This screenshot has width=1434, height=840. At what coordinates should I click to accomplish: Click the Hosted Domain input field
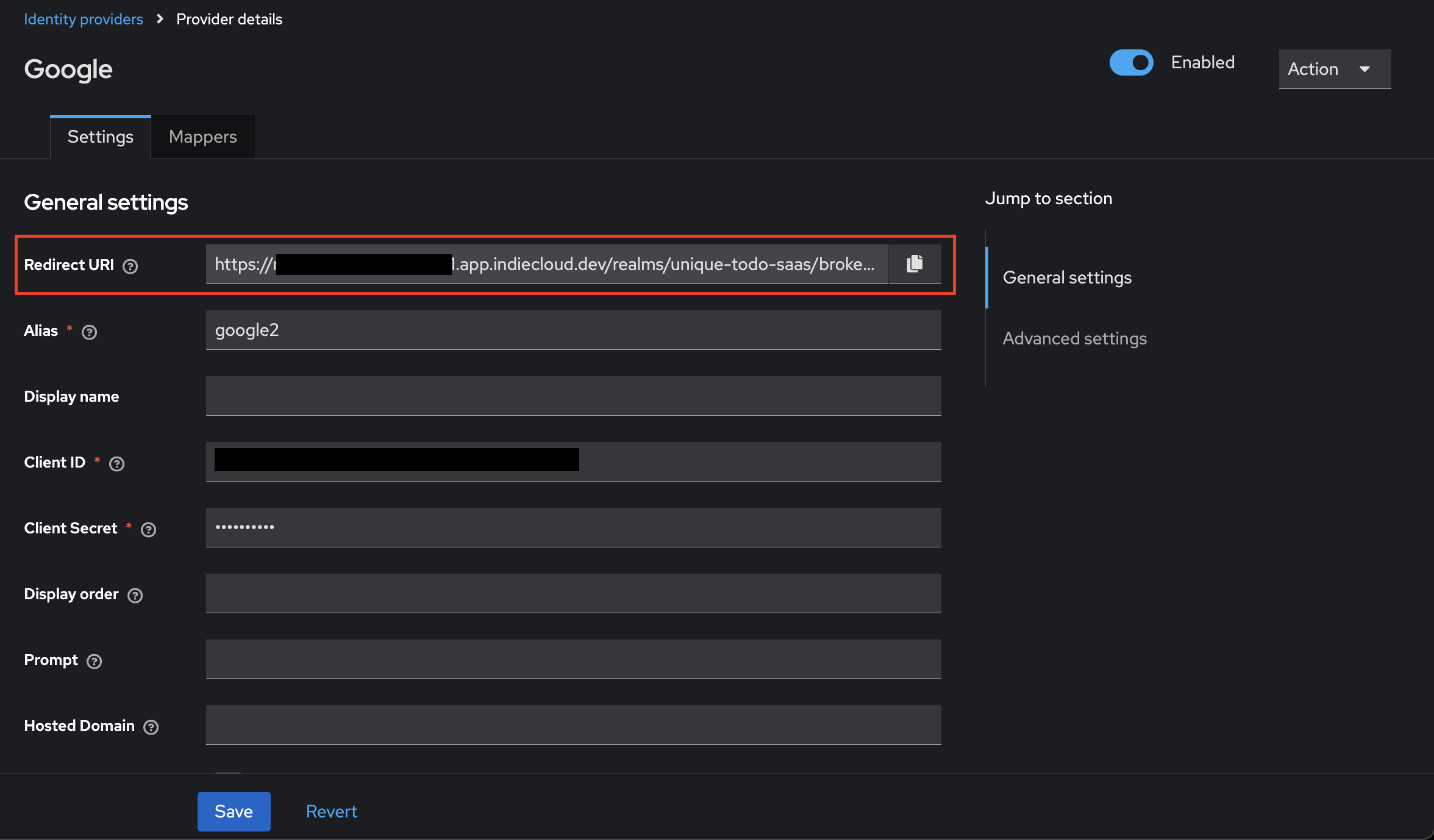pyautogui.click(x=573, y=725)
